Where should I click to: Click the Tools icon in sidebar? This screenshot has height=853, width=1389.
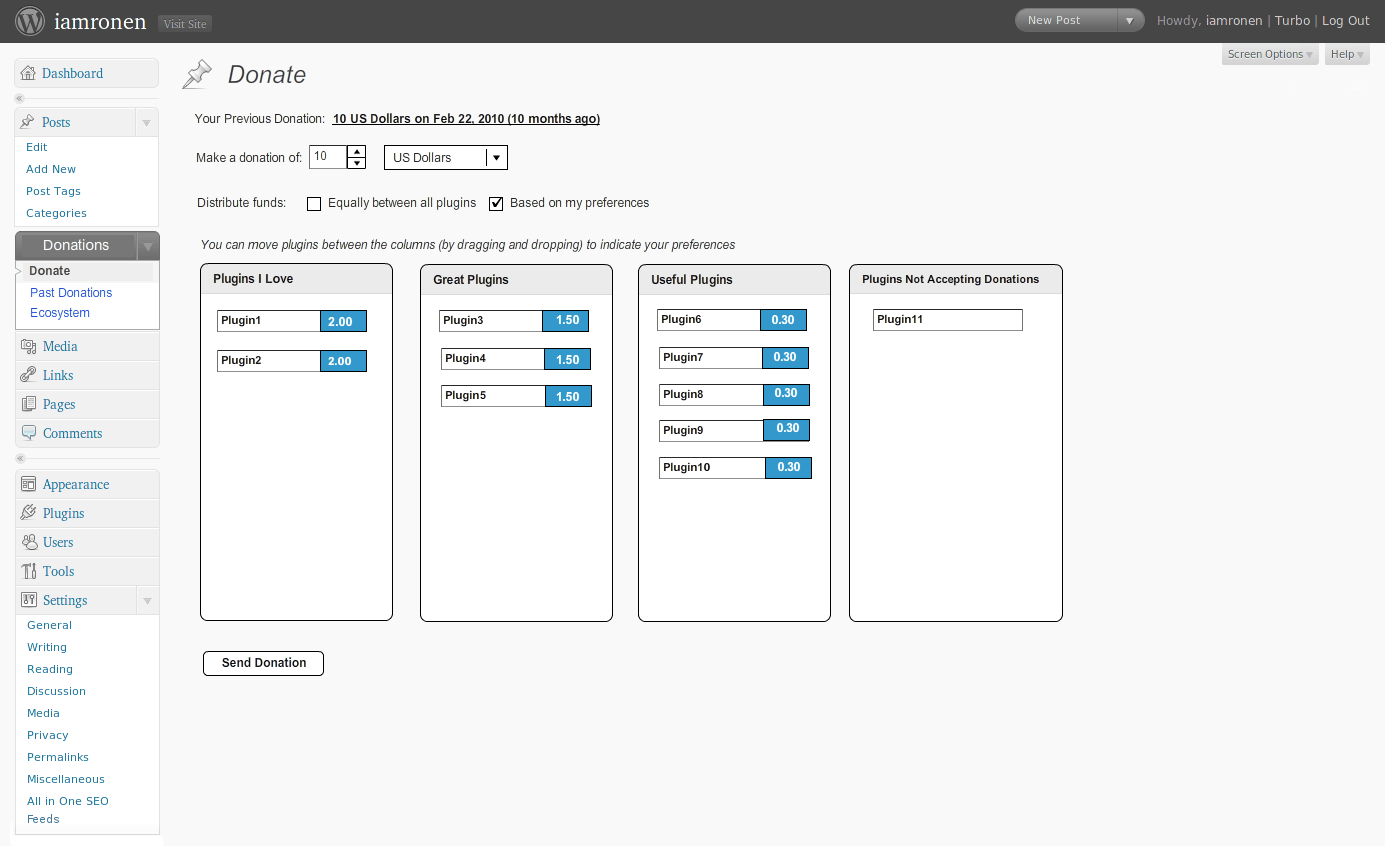click(x=28, y=571)
